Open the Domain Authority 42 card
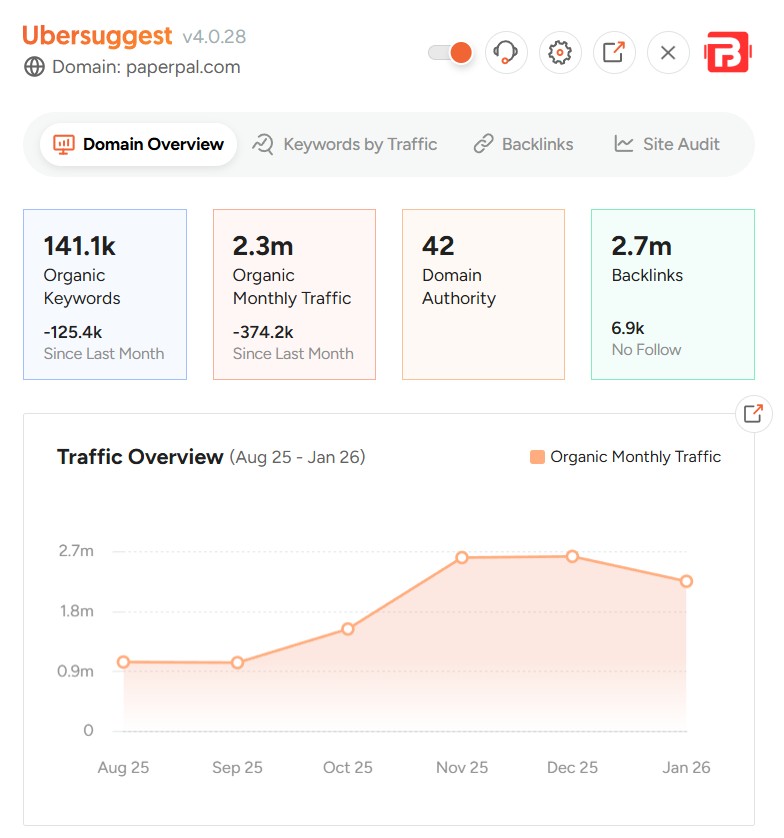 tap(483, 294)
